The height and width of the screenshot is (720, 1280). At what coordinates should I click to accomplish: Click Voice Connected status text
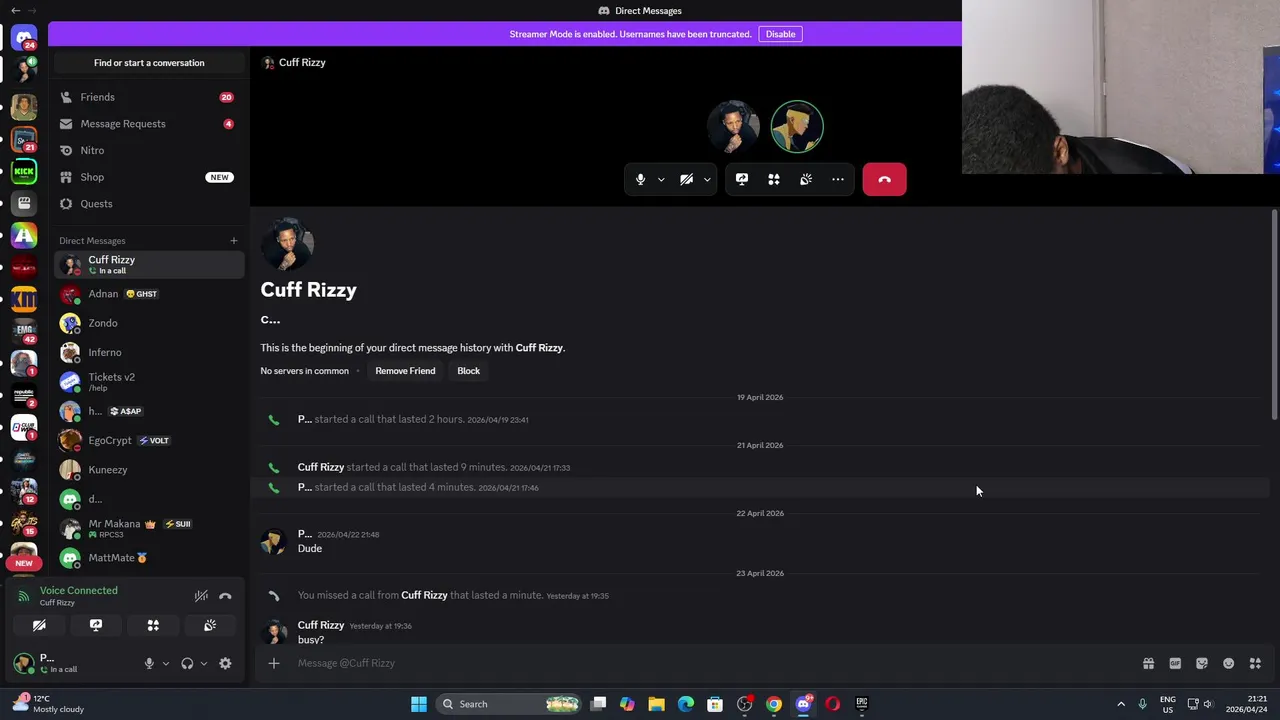click(79, 591)
